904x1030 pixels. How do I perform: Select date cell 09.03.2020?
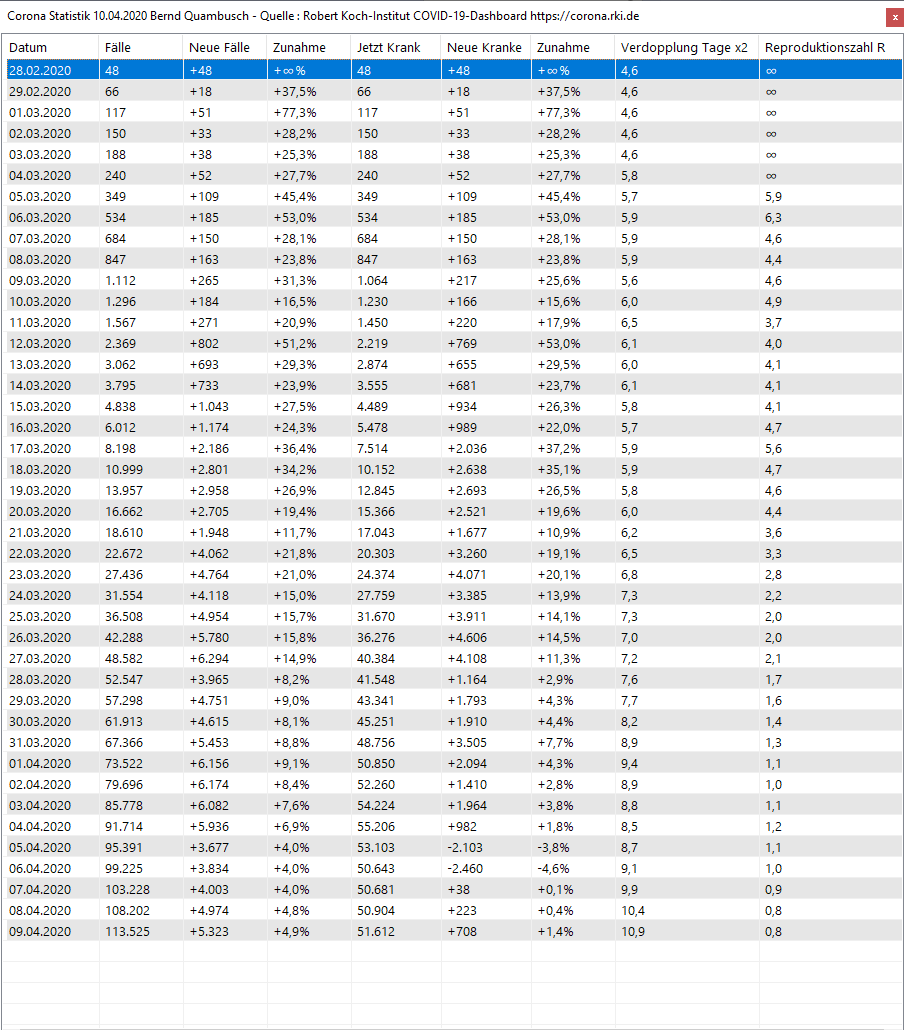point(40,280)
